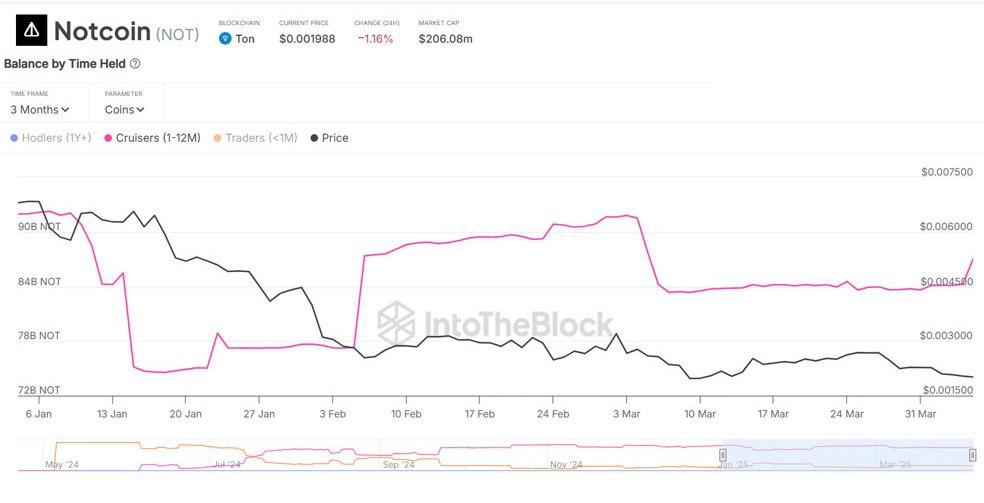
Task: Click the 3 Feb date axis label
Action: [x=332, y=413]
